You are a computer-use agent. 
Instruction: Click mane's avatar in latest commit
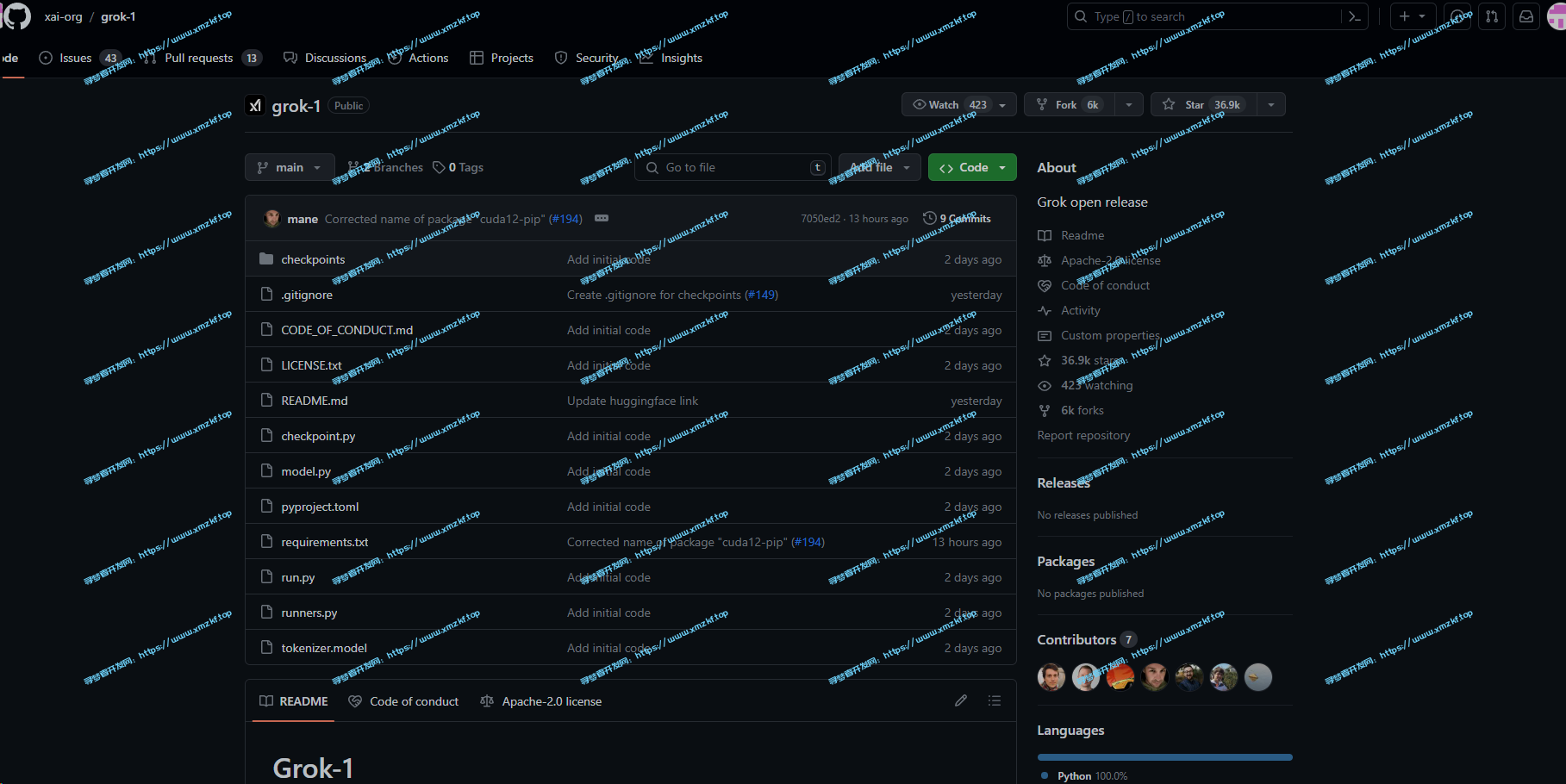[271, 219]
